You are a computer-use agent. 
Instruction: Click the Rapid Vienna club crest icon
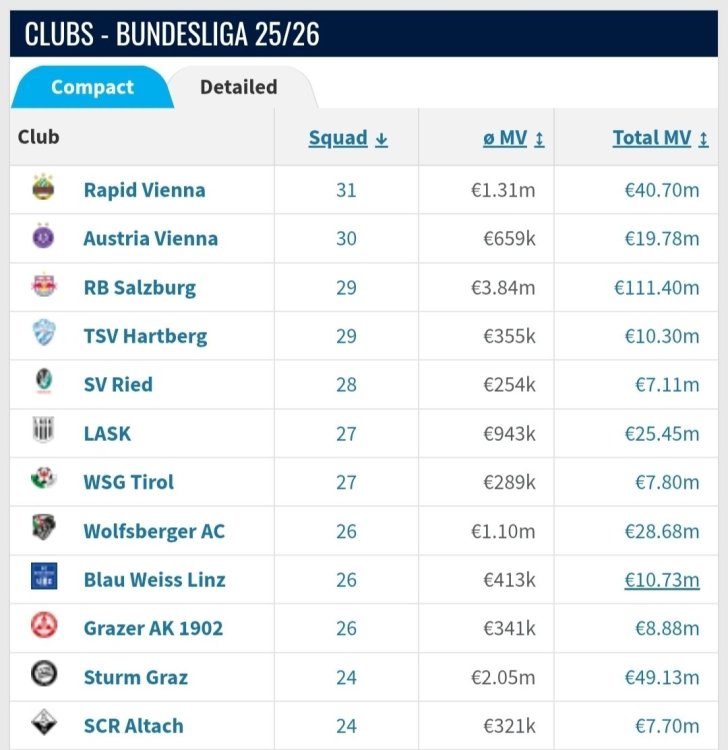[44, 189]
